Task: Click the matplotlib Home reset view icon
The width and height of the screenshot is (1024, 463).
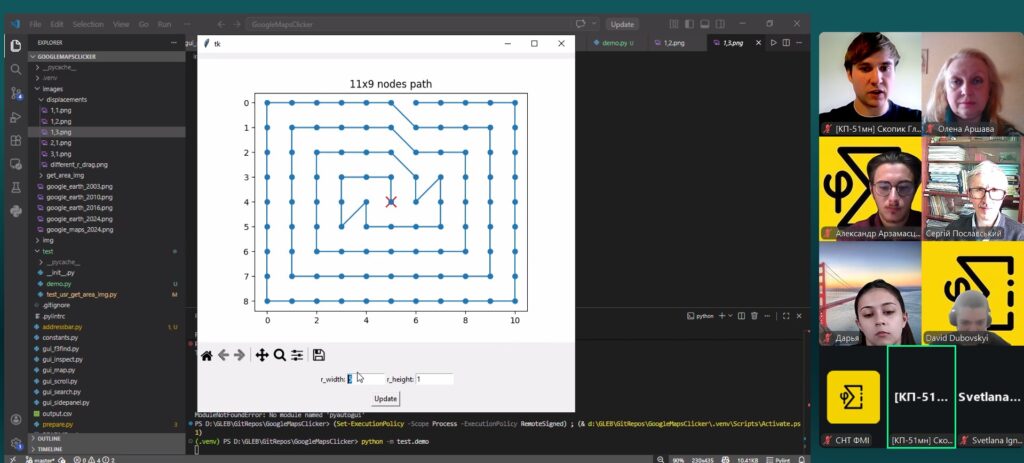Action: 206,355
